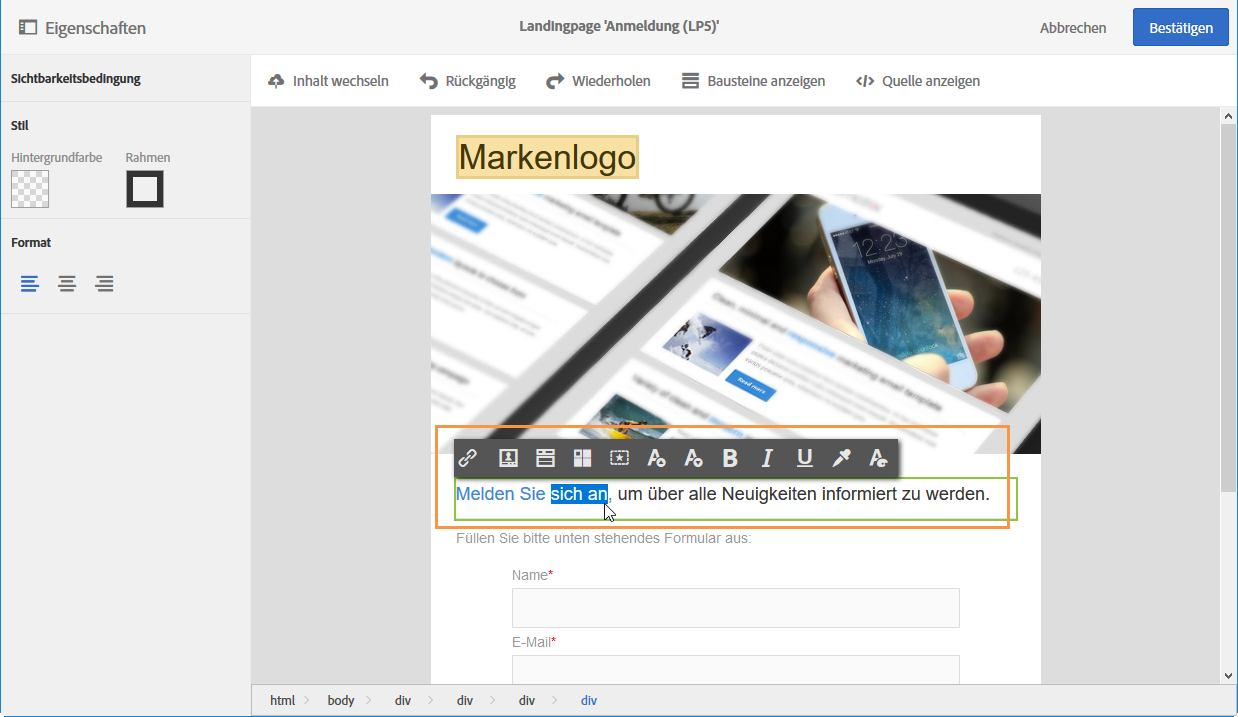1238x717 pixels.
Task: Center align the text
Action: pos(67,284)
